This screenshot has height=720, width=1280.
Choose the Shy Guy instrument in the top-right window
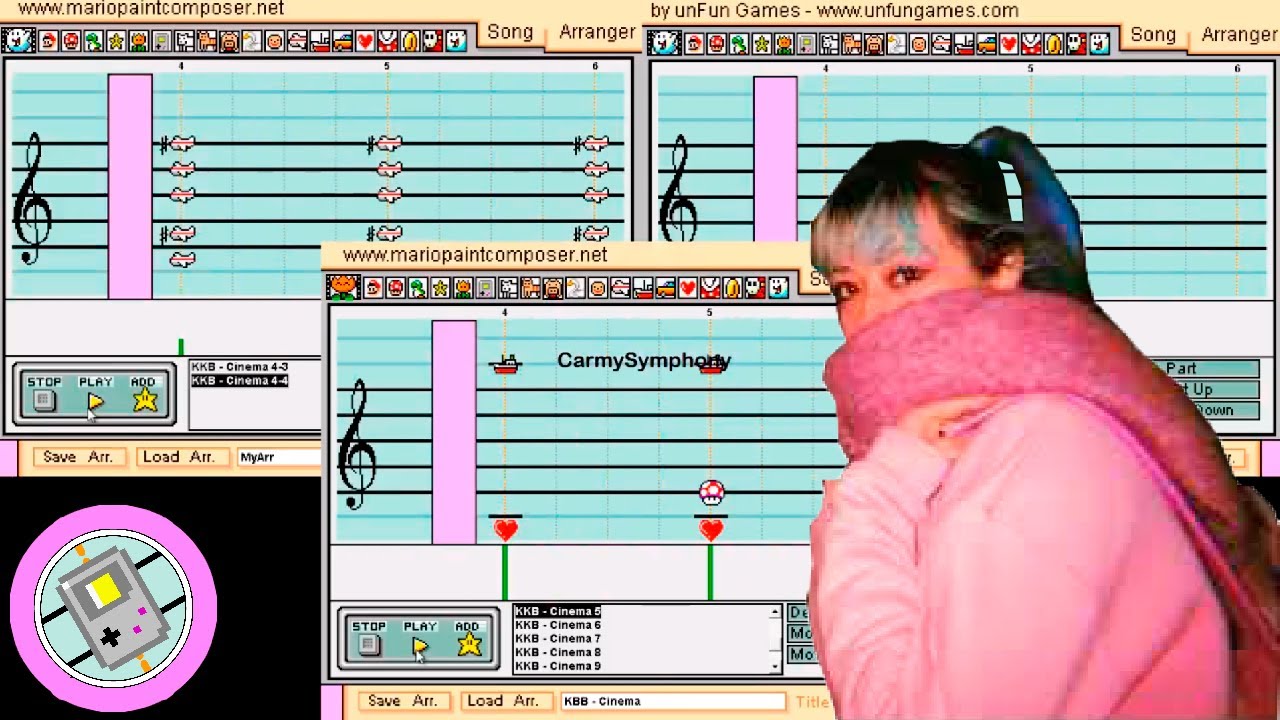pyautogui.click(x=1077, y=44)
